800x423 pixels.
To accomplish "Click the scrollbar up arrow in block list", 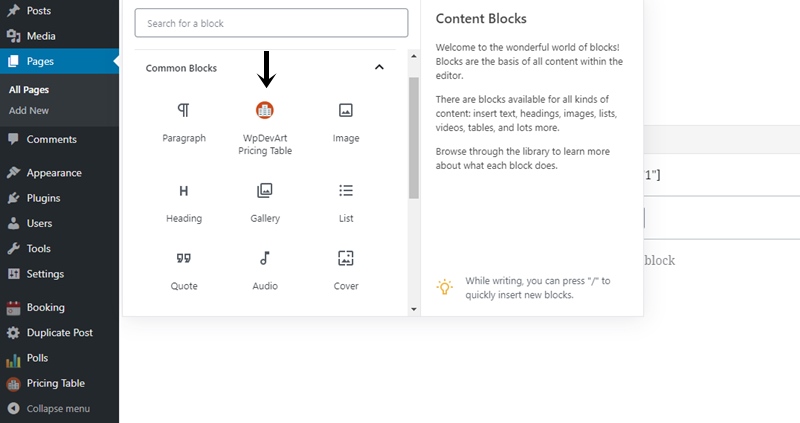I will (x=414, y=56).
